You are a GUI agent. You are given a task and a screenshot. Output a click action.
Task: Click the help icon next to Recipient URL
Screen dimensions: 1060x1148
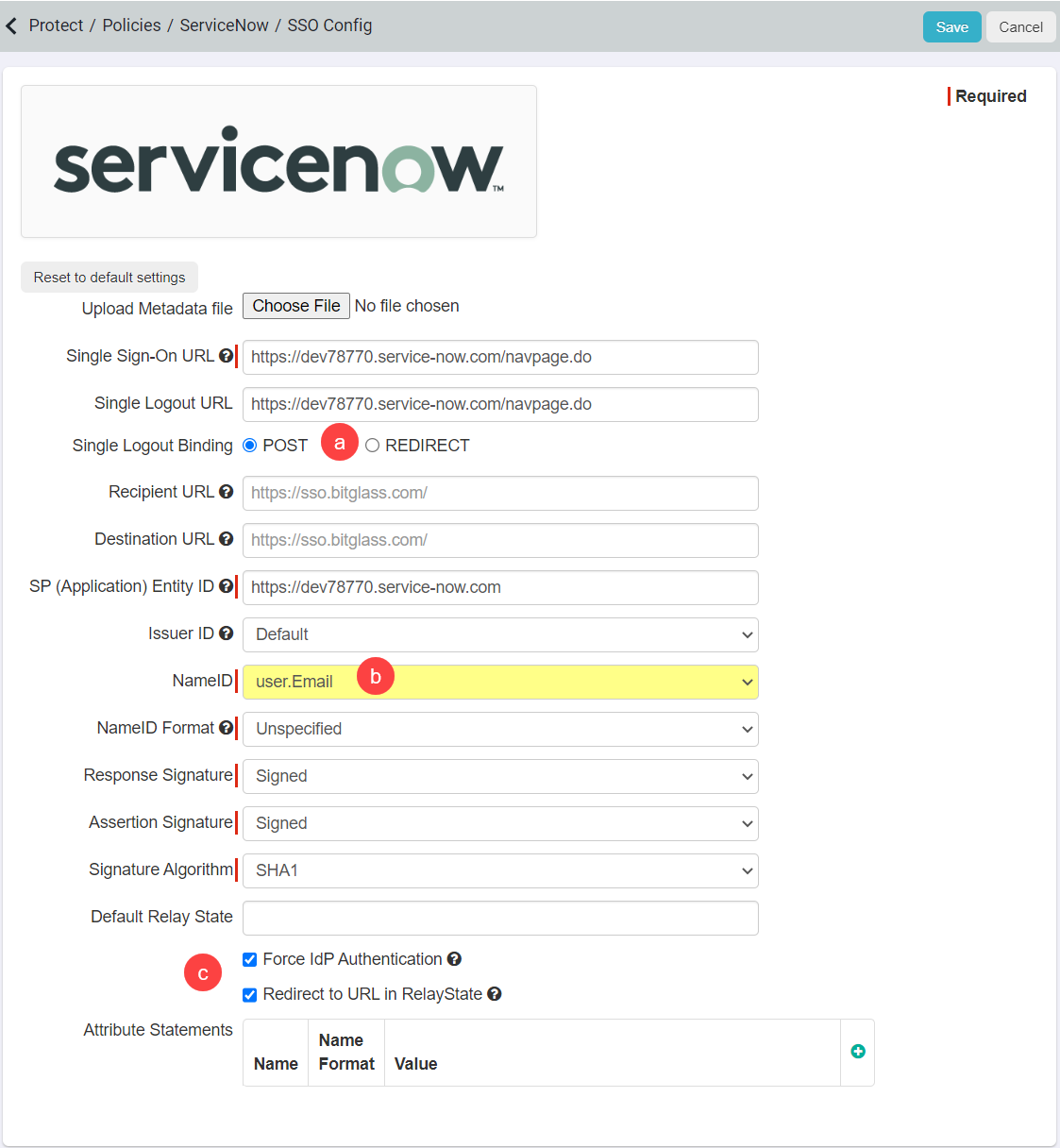pyautogui.click(x=227, y=491)
